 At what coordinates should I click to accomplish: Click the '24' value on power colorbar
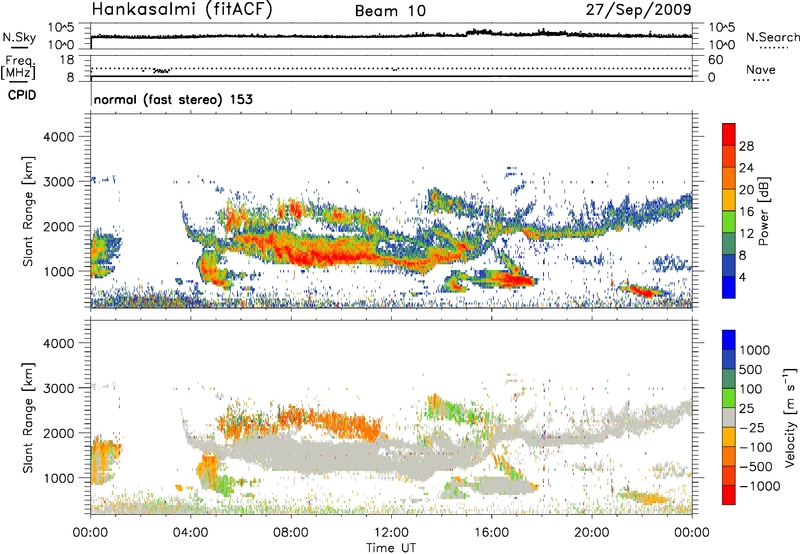pos(746,168)
